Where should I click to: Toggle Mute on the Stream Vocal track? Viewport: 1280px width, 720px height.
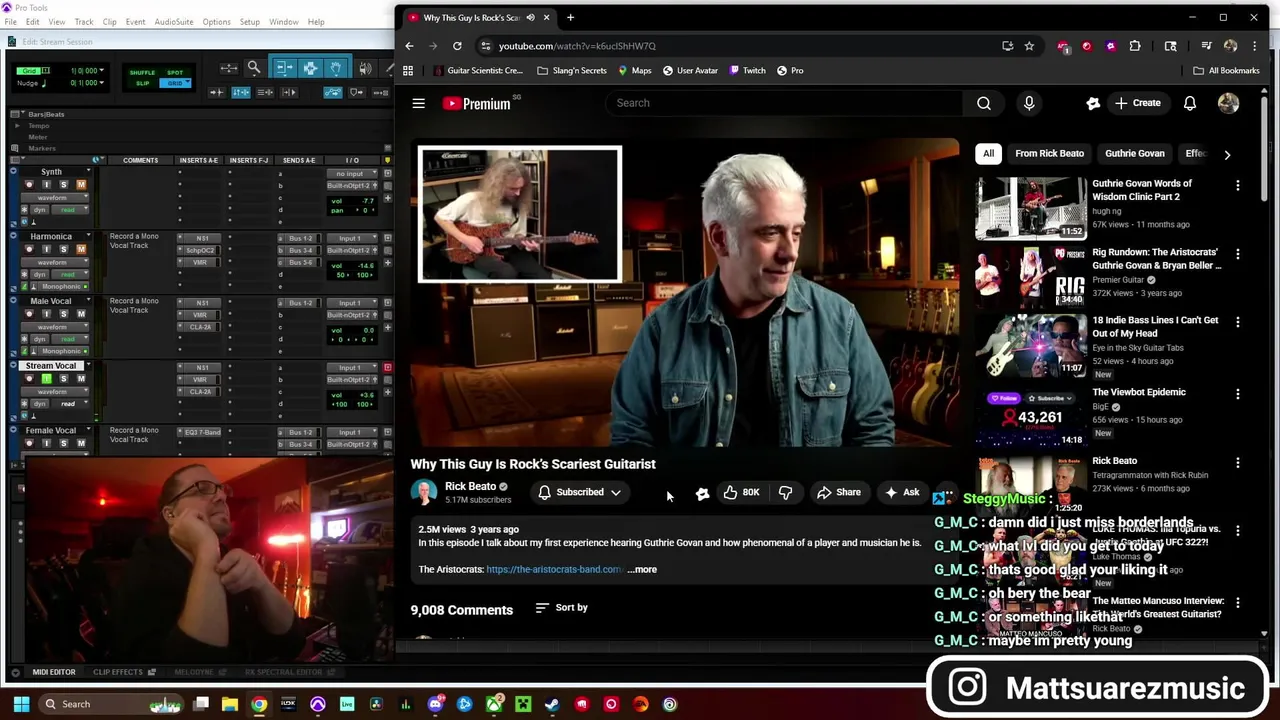pyautogui.click(x=81, y=379)
